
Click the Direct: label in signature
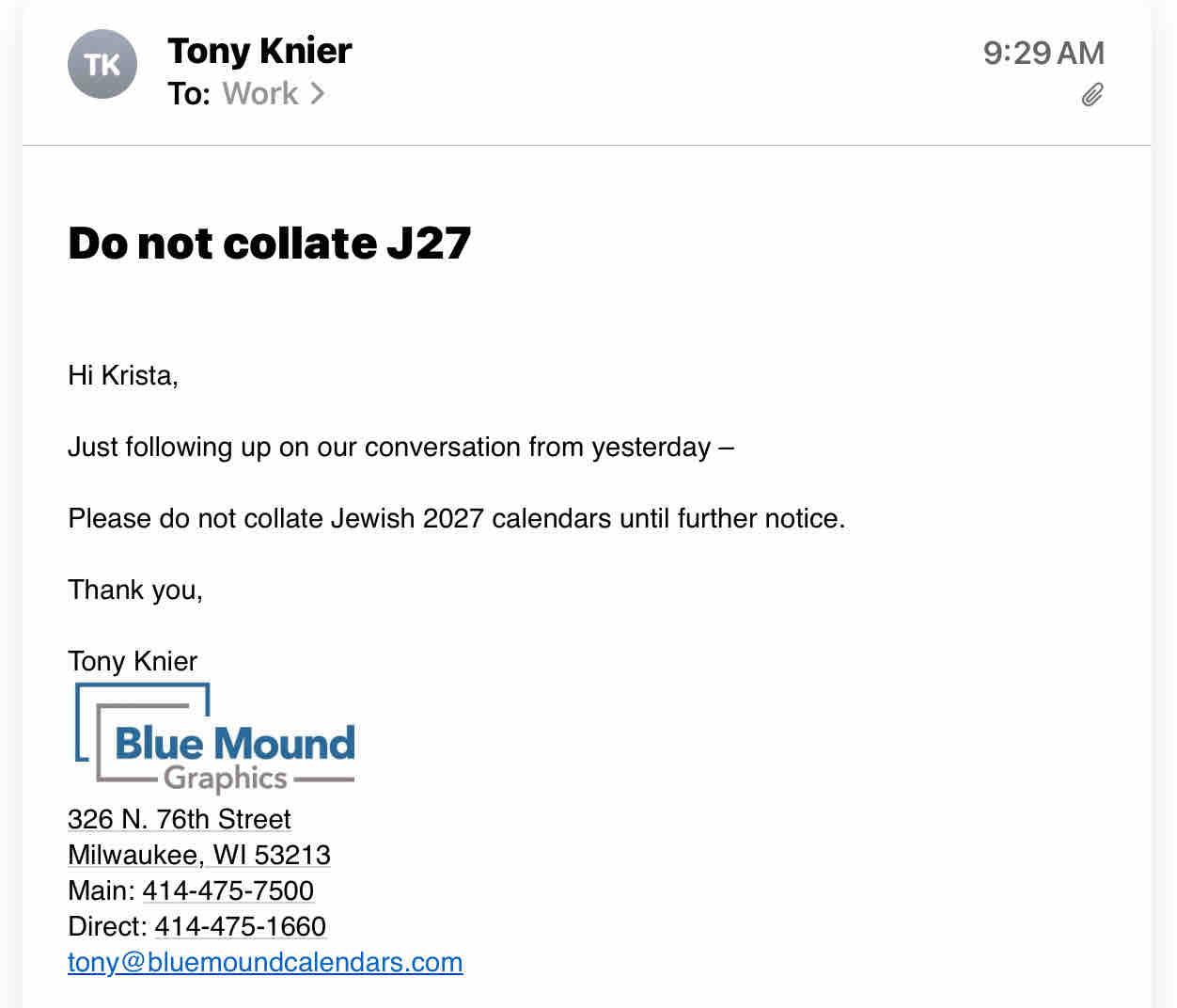click(x=107, y=926)
